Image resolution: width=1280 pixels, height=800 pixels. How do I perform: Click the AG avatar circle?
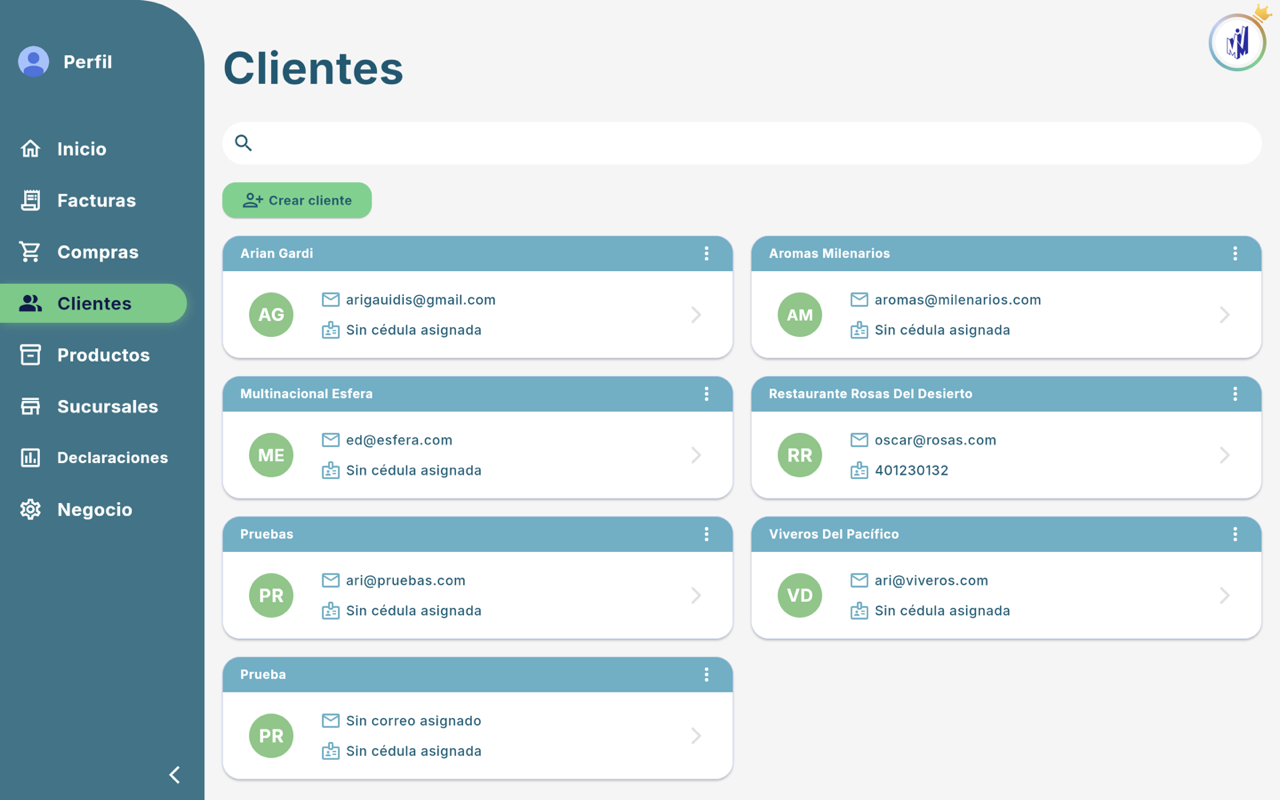[x=271, y=315]
